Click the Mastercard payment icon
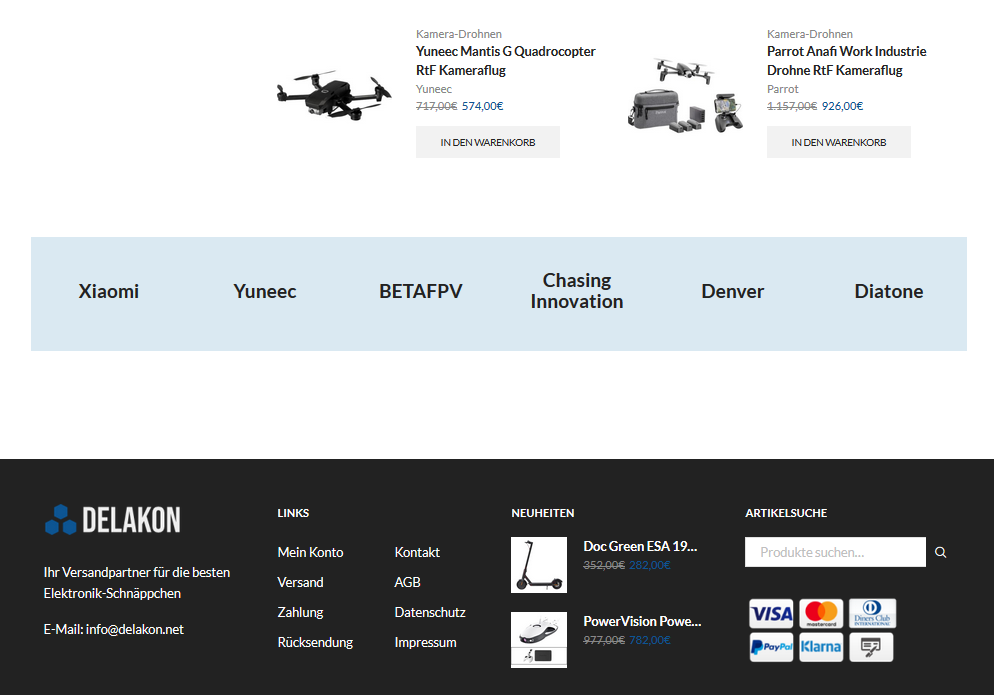 pyautogui.click(x=821, y=613)
